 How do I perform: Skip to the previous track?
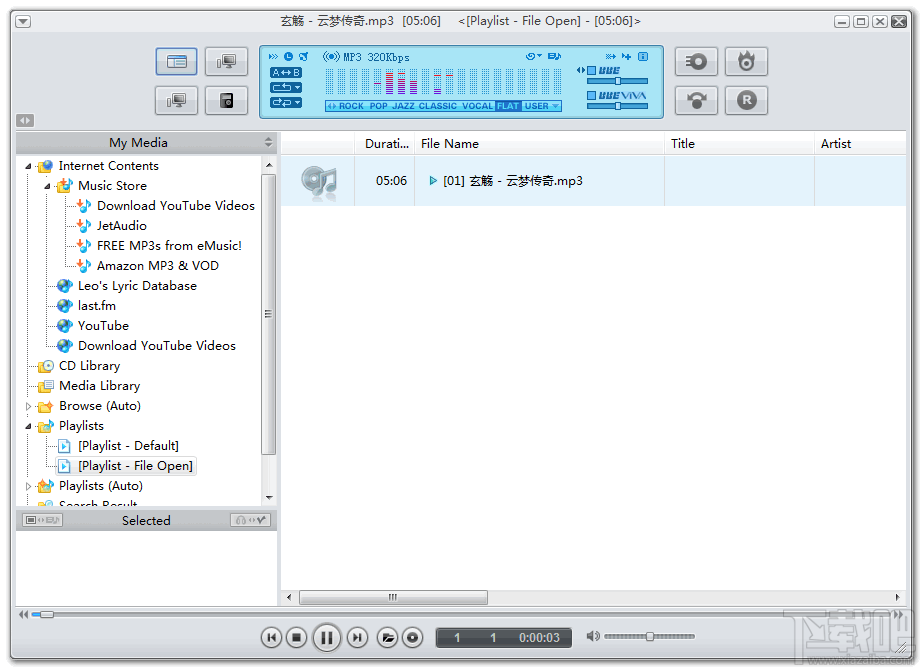coord(271,637)
